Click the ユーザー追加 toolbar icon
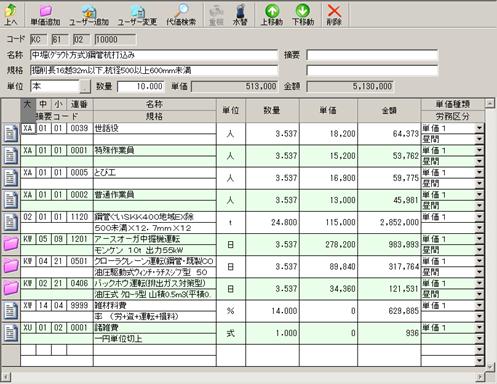This screenshot has width=497, height=384. tap(89, 15)
